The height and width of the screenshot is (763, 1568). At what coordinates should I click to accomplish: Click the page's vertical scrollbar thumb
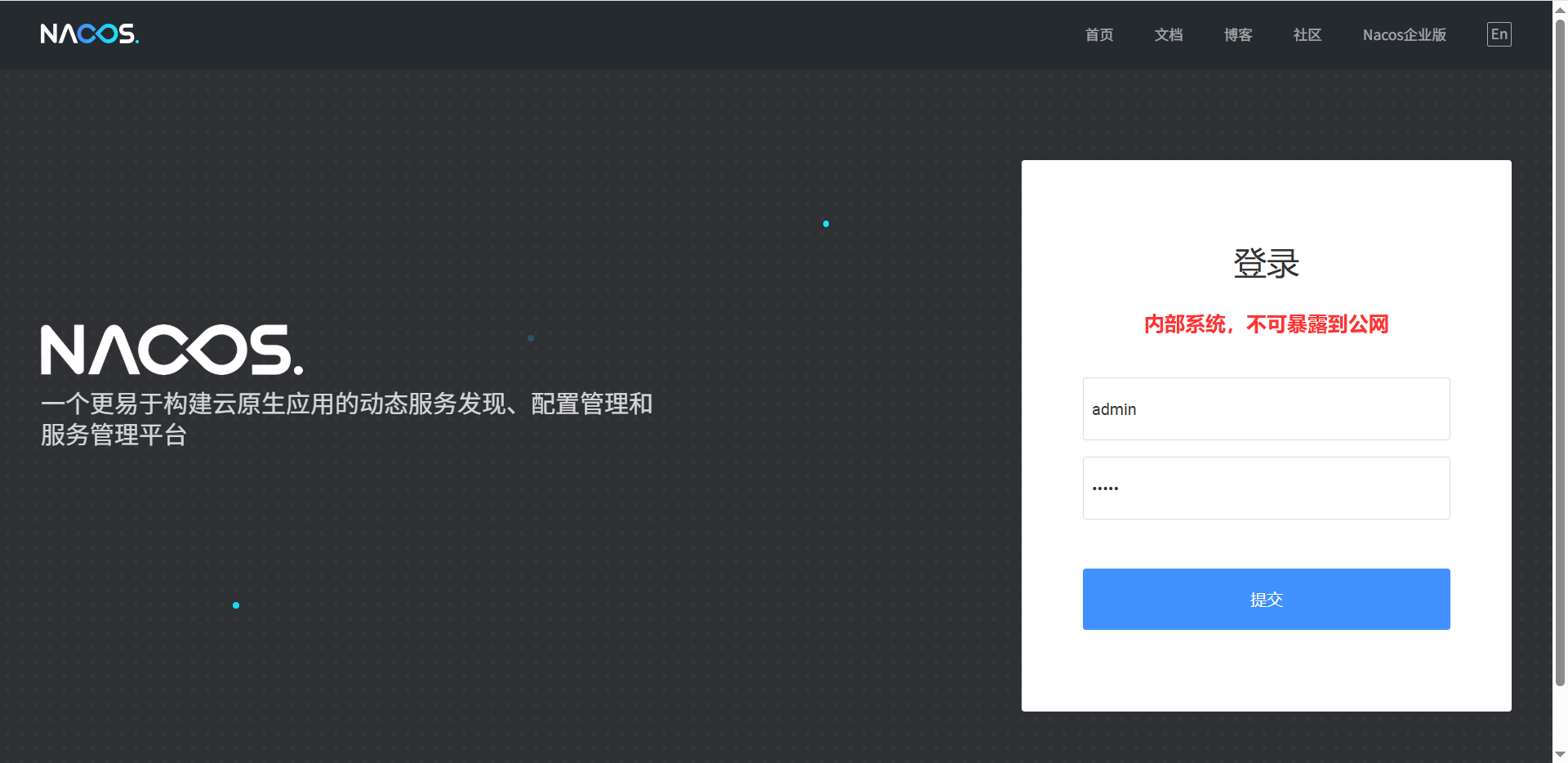tap(1560, 351)
